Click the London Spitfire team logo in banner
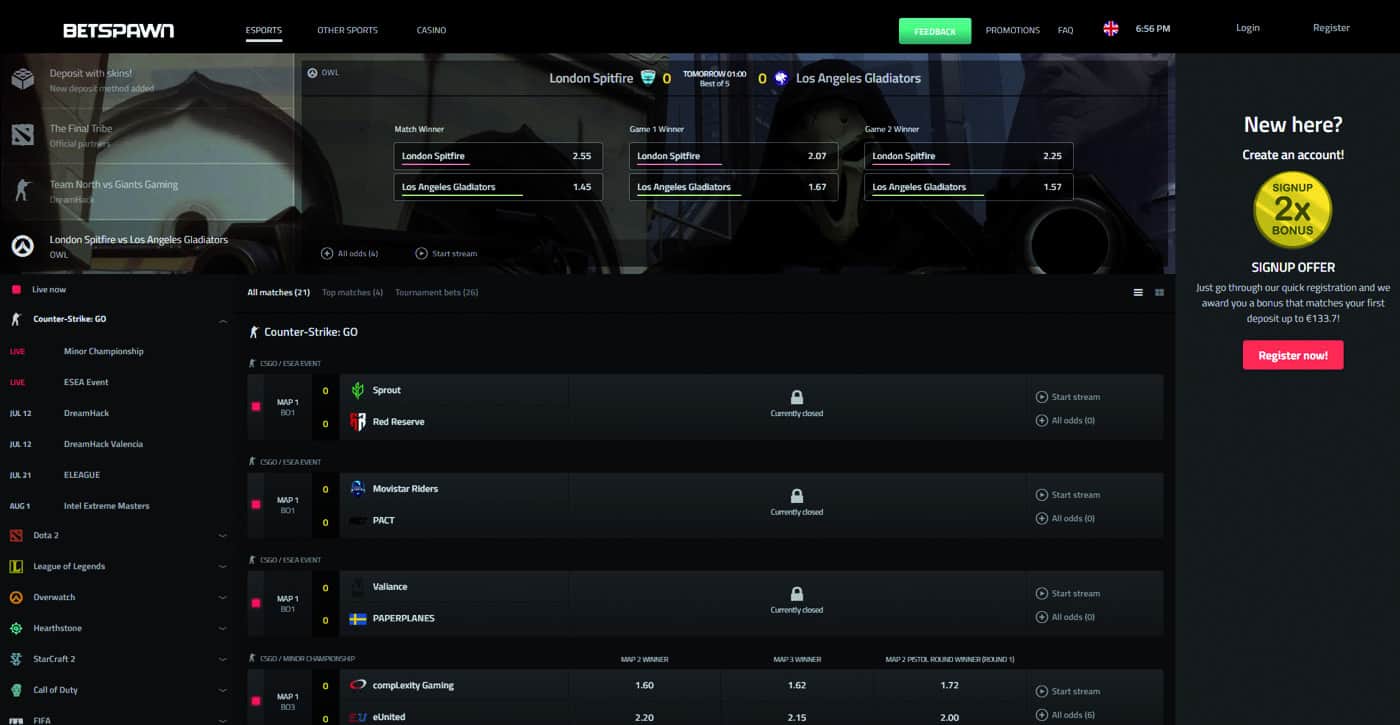 [648, 78]
